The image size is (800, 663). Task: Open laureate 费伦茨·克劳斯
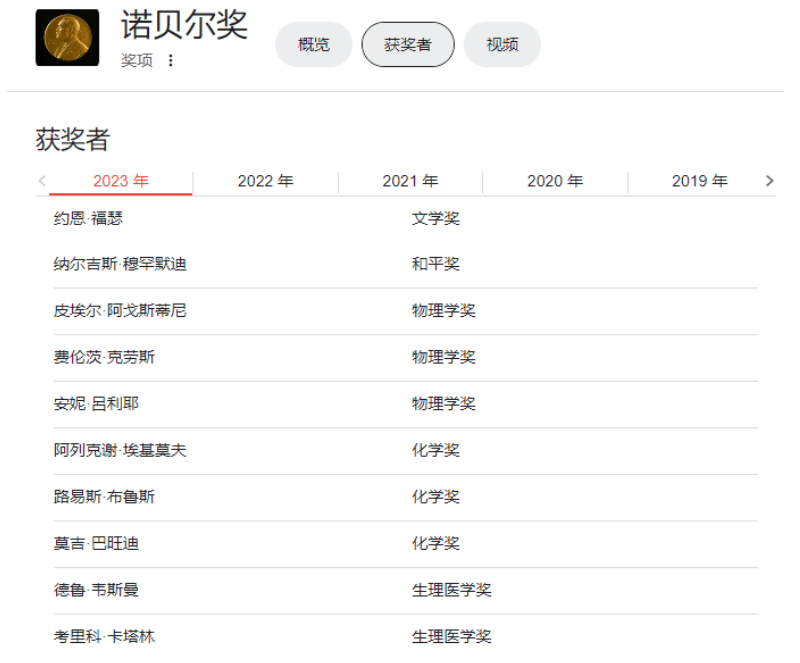pyautogui.click(x=104, y=357)
